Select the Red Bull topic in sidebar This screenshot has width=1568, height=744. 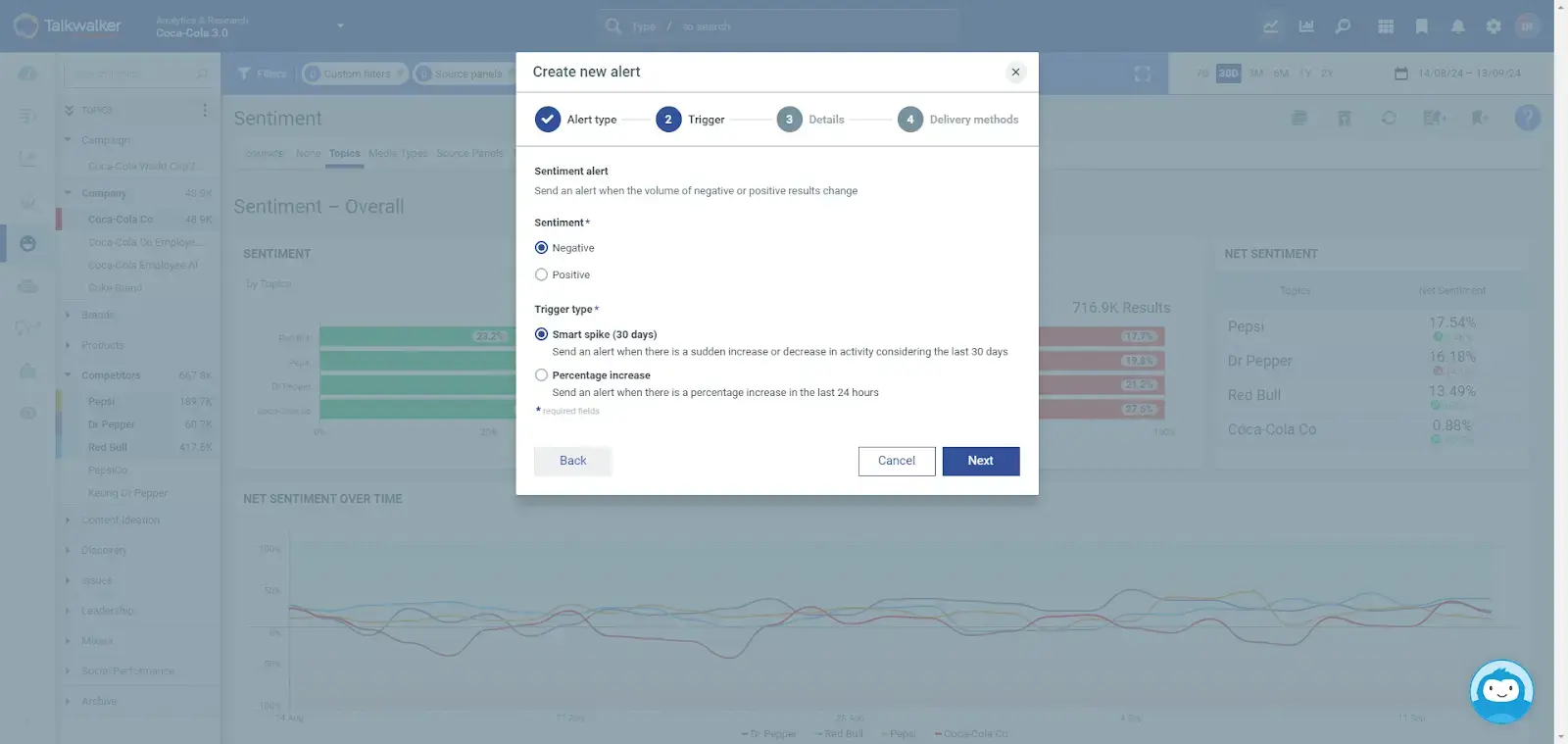click(137, 448)
